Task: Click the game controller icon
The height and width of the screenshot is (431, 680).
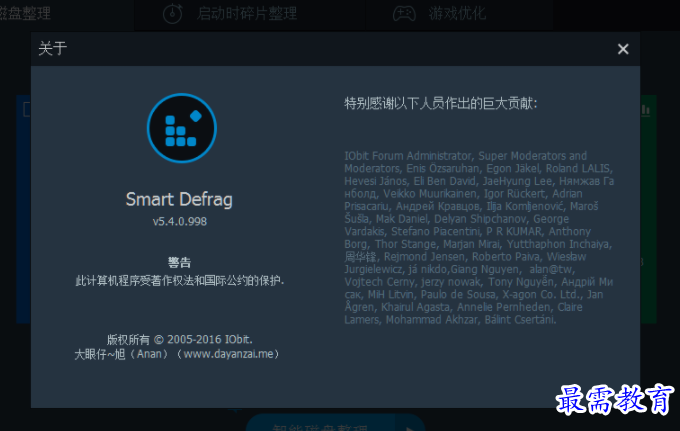Action: [404, 14]
